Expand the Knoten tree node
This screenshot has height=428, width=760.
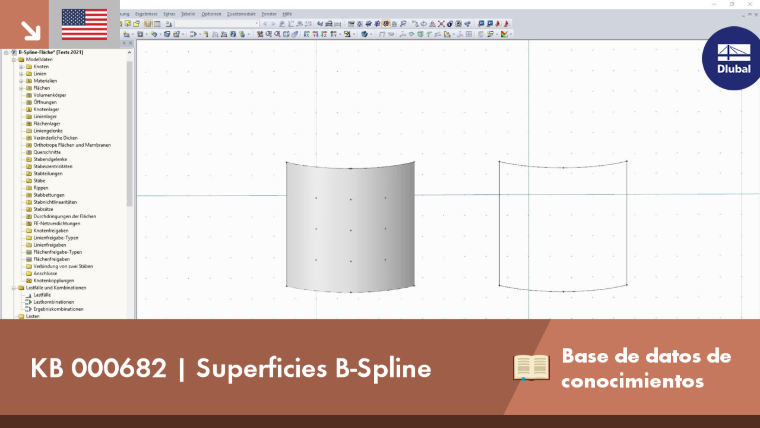(x=21, y=67)
